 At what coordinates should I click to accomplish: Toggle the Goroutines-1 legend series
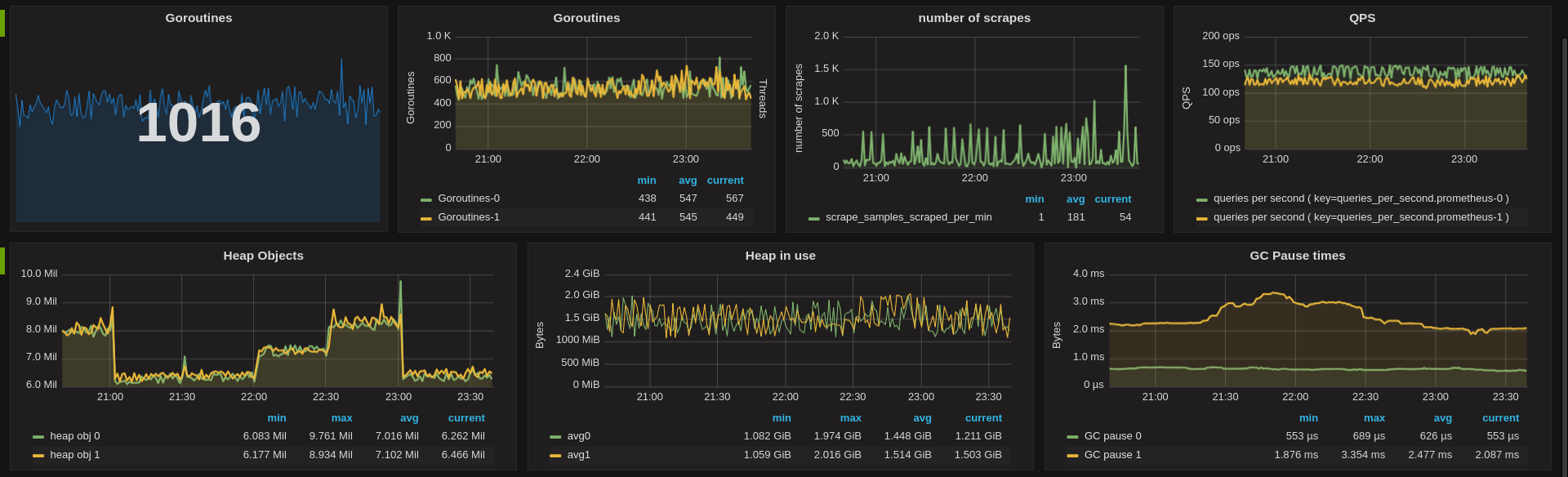[x=469, y=217]
